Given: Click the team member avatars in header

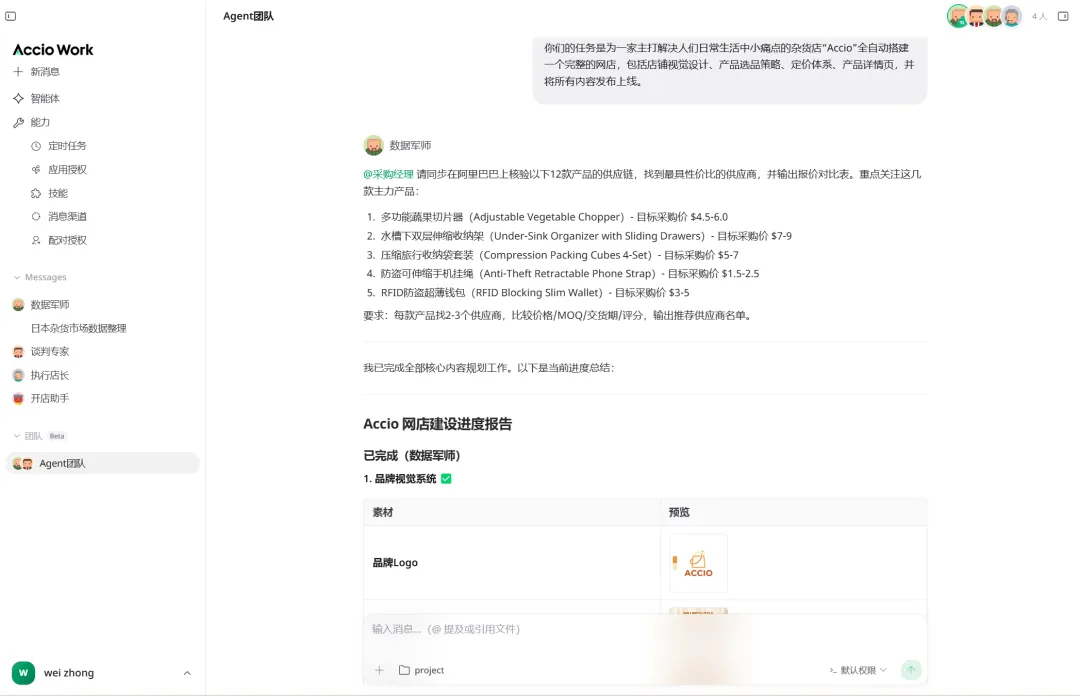Looking at the screenshot, I should coord(984,16).
